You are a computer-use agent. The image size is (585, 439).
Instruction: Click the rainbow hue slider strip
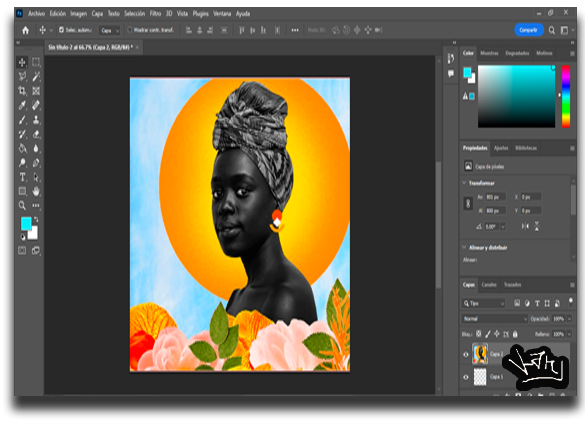[x=566, y=96]
